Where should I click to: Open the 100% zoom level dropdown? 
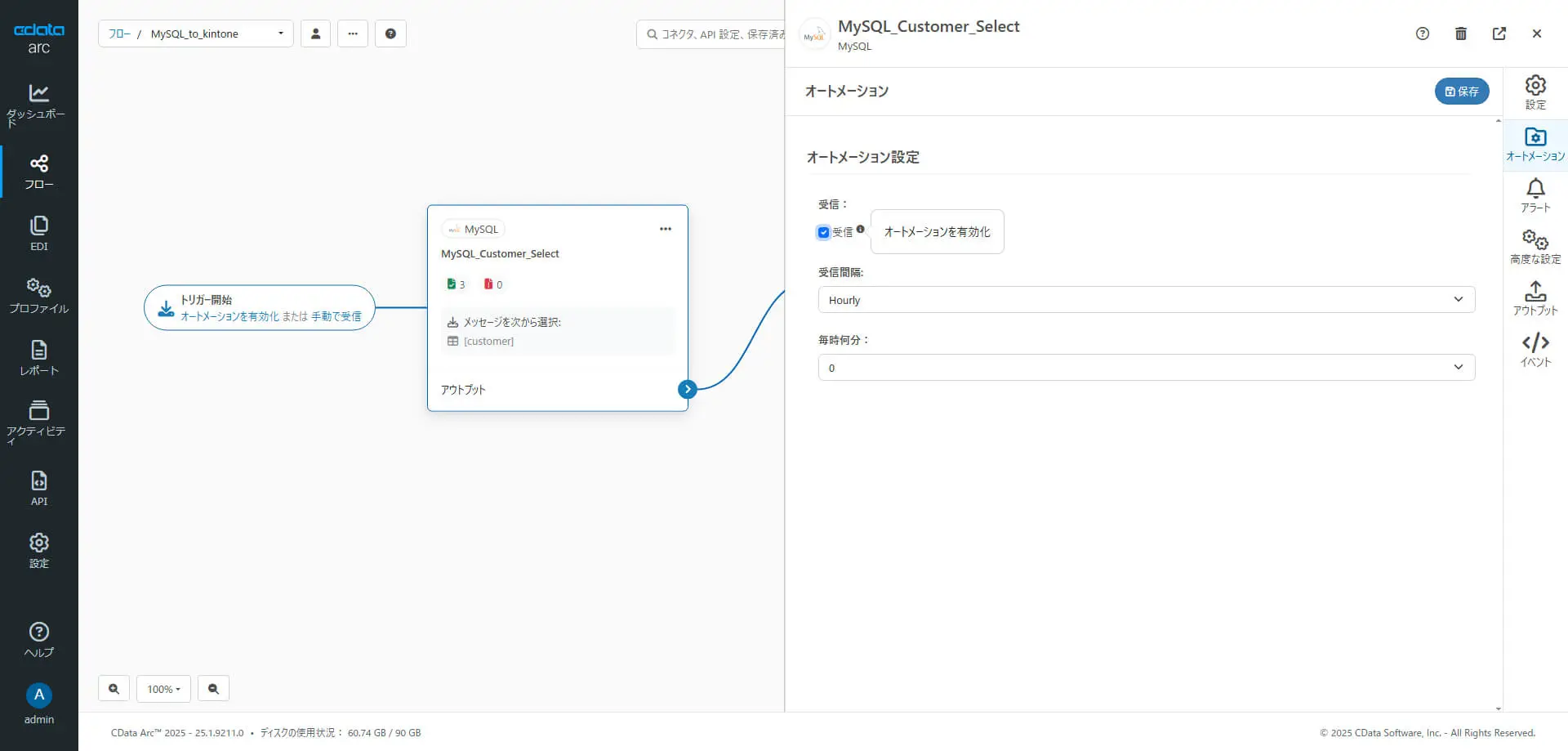pos(163,689)
